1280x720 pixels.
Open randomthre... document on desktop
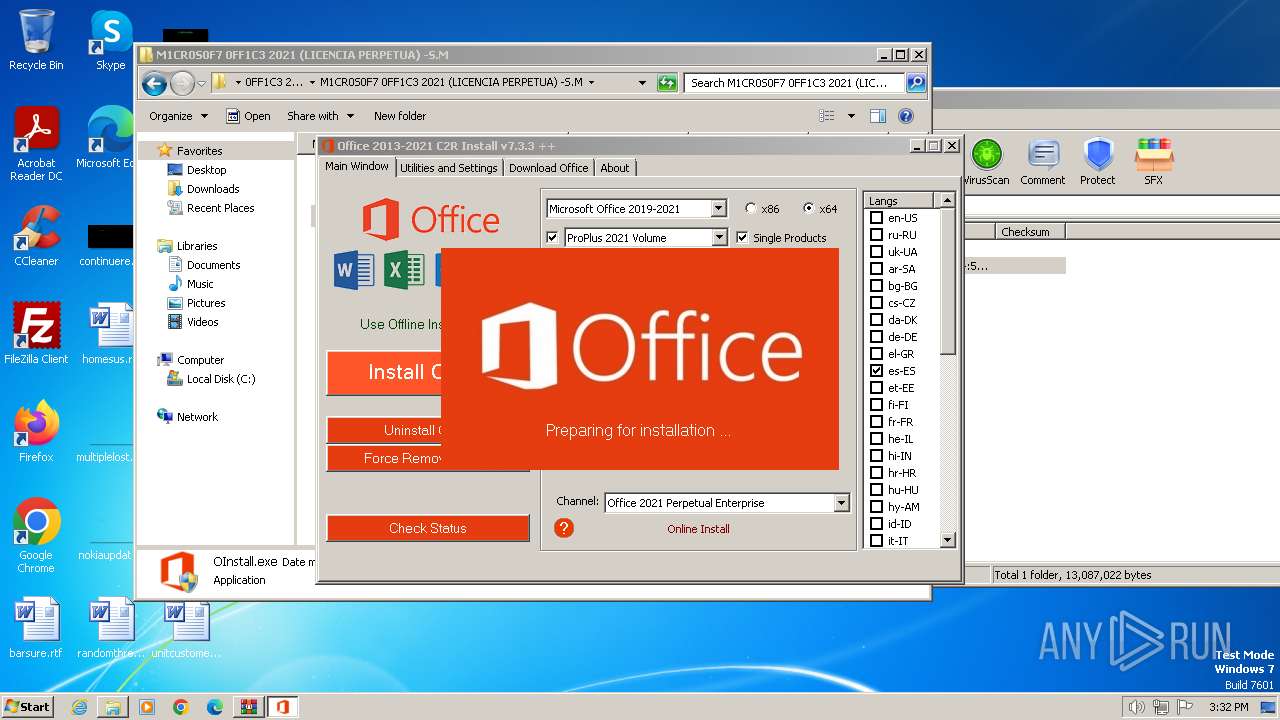click(x=111, y=628)
